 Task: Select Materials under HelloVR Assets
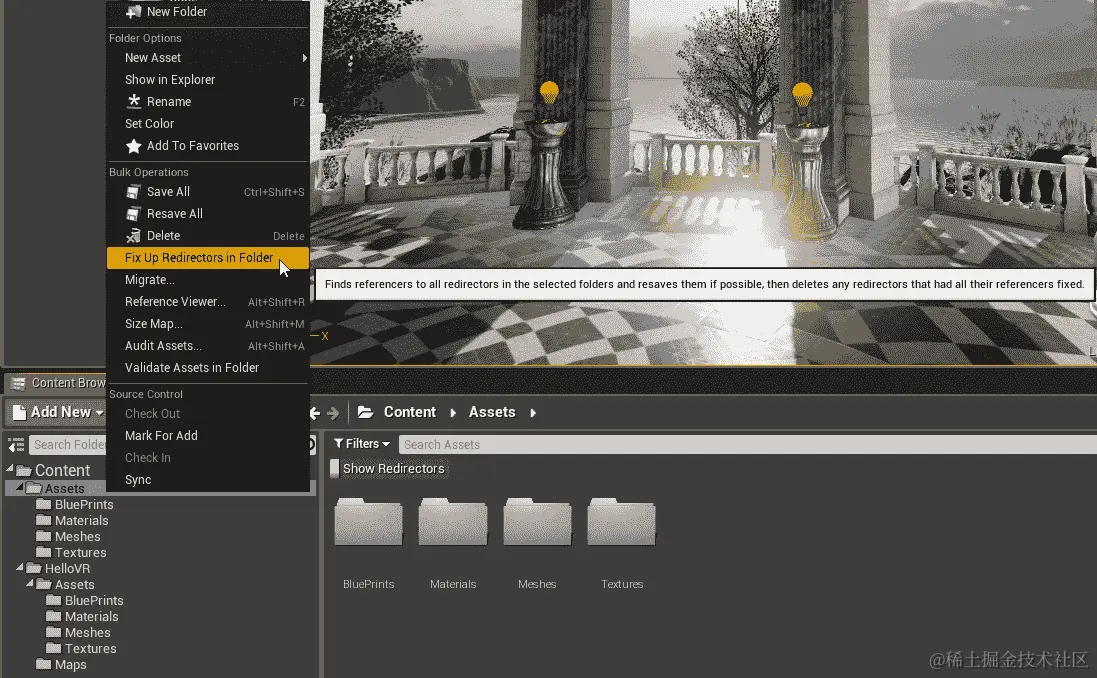tap(92, 617)
